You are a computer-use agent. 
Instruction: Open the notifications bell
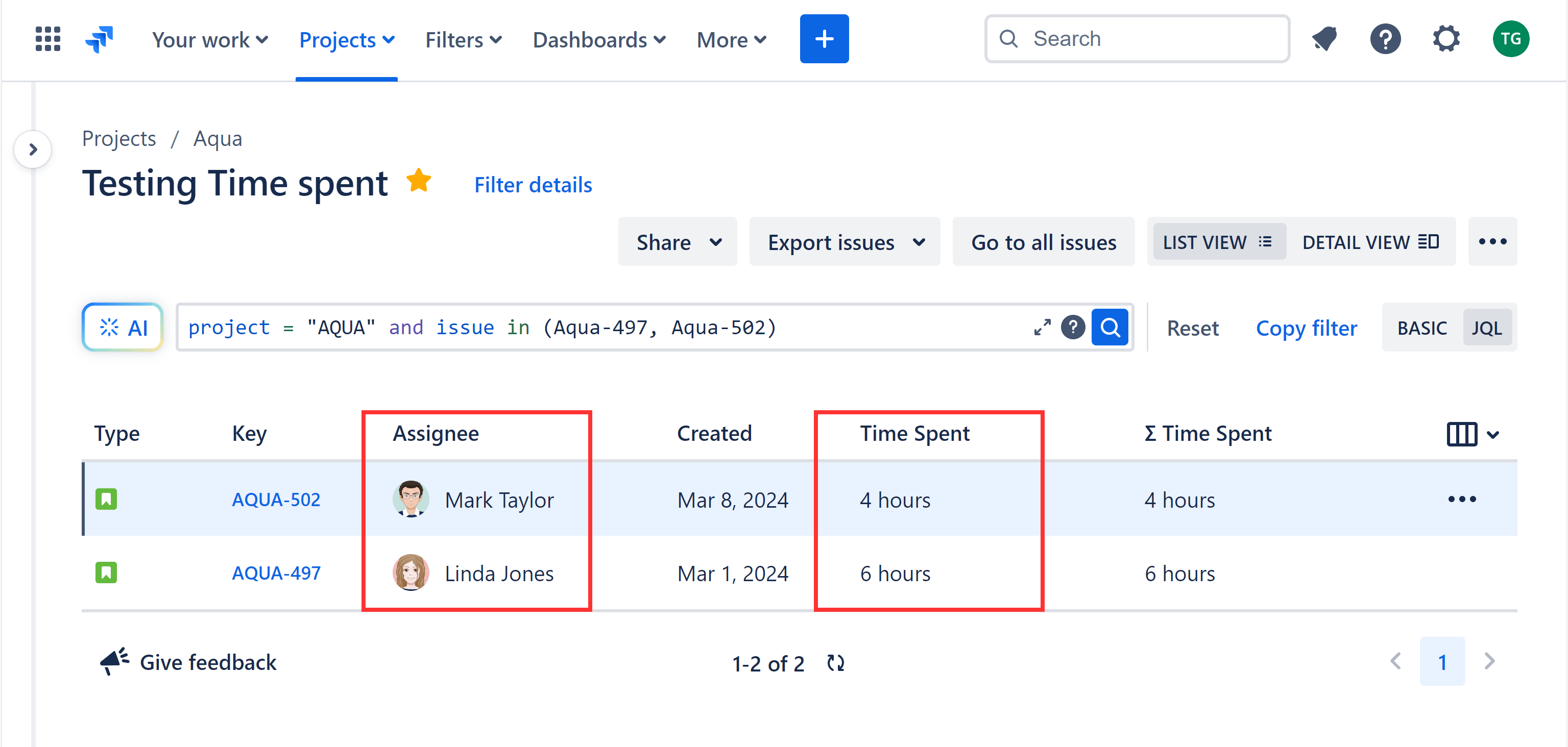(x=1324, y=39)
